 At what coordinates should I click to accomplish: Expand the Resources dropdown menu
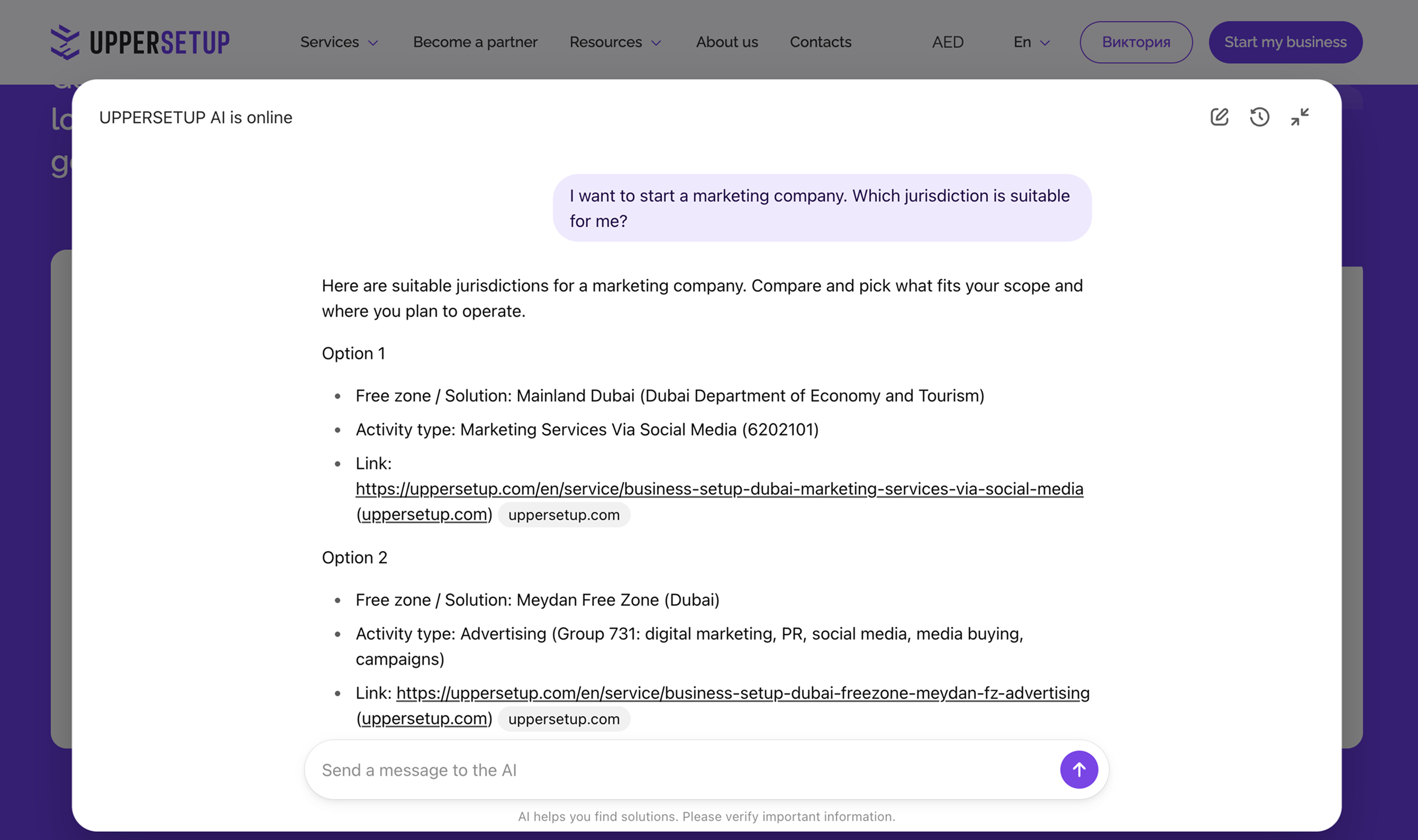pos(615,42)
